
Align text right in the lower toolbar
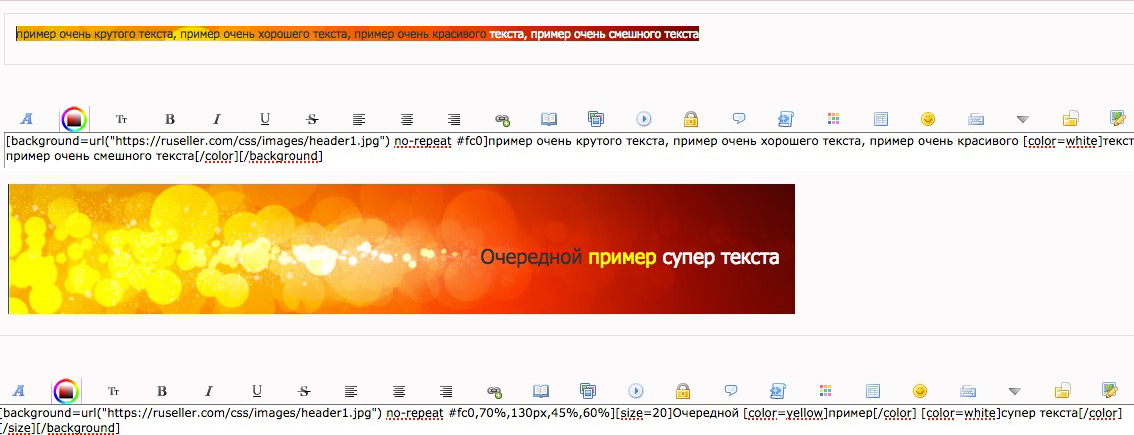coord(446,392)
